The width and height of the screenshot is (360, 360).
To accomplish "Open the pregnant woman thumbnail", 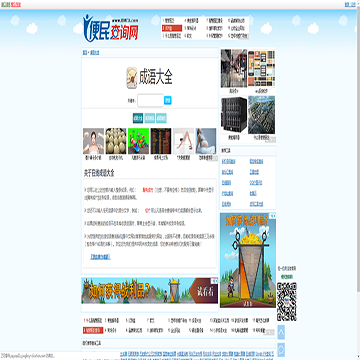I will point(206,141).
